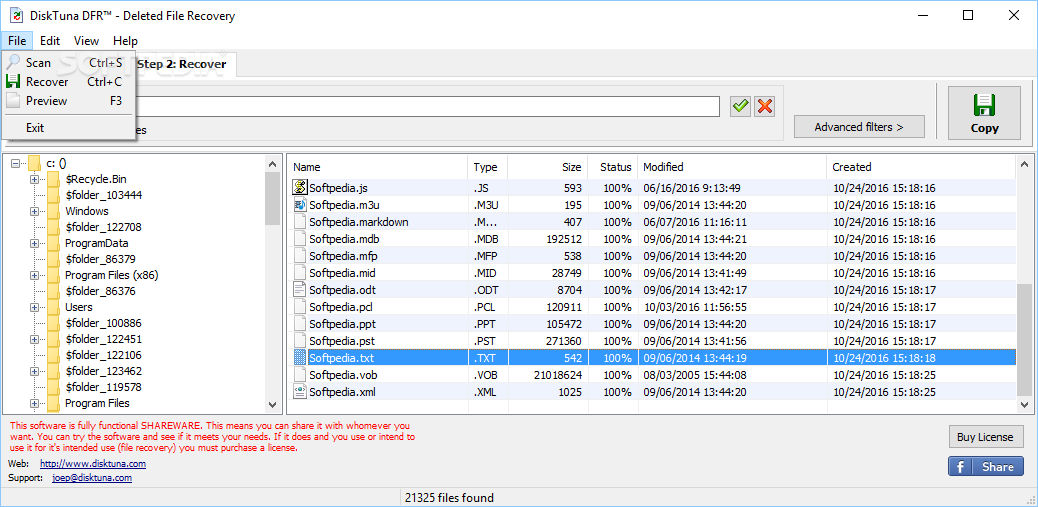The width and height of the screenshot is (1038, 507).
Task: Sort by the Type column header
Action: point(487,167)
